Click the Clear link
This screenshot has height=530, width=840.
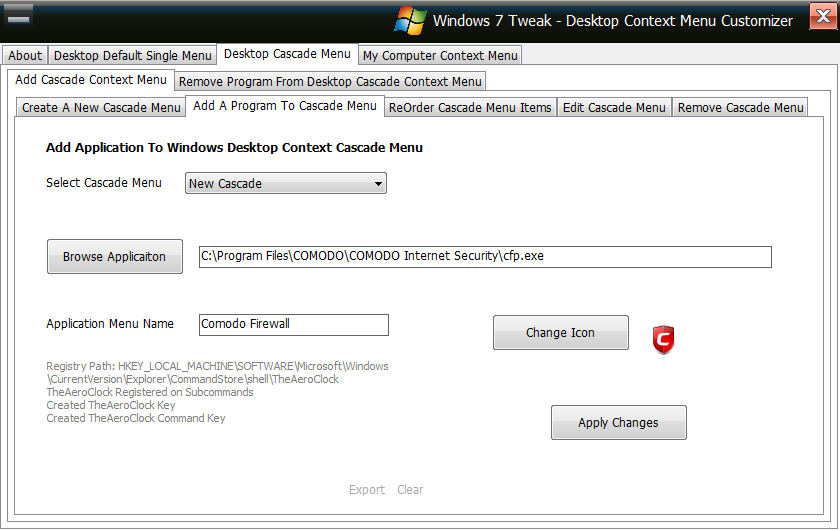tap(410, 490)
